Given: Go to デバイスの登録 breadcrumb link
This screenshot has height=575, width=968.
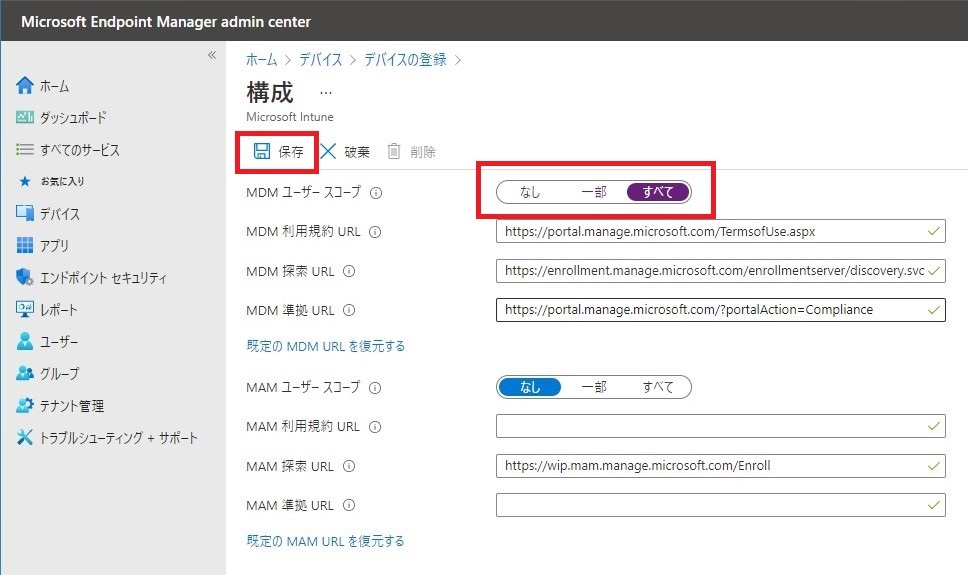Looking at the screenshot, I should coord(405,59).
